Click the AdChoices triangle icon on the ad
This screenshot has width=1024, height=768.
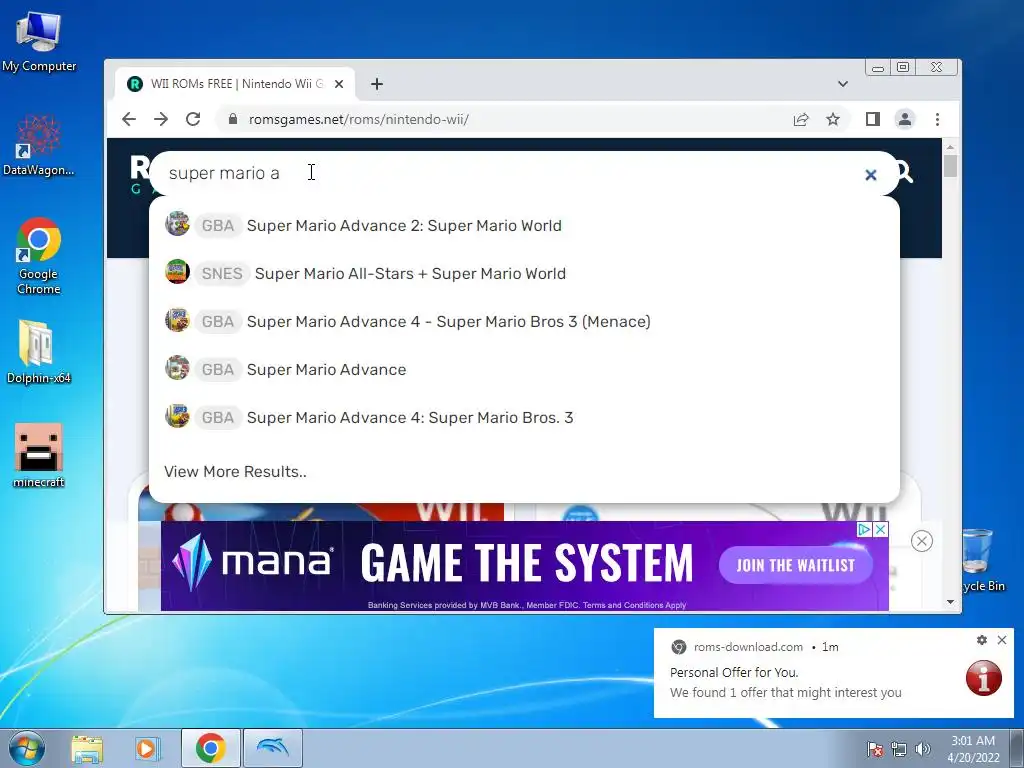865,529
